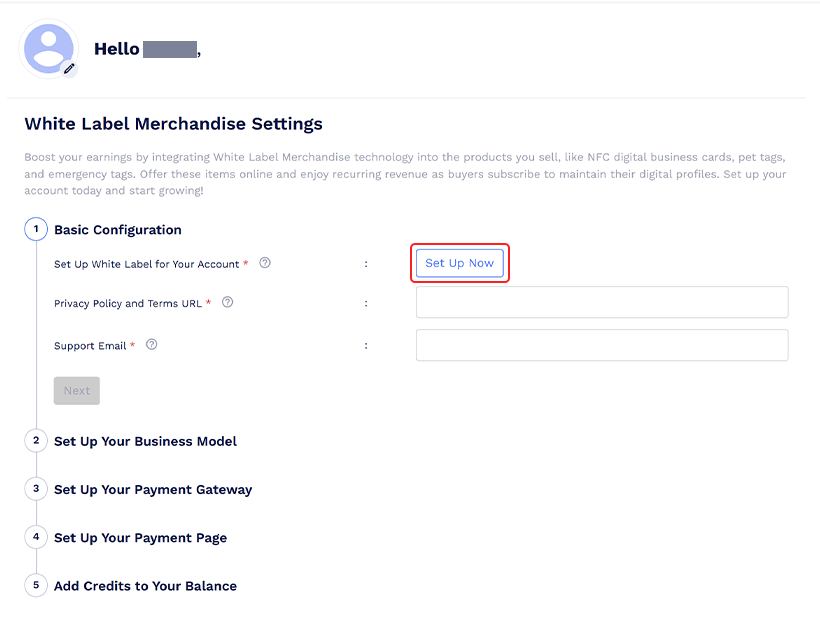Image resolution: width=820 pixels, height=623 pixels.
Task: Select step 3 number circle
Action: point(36,489)
